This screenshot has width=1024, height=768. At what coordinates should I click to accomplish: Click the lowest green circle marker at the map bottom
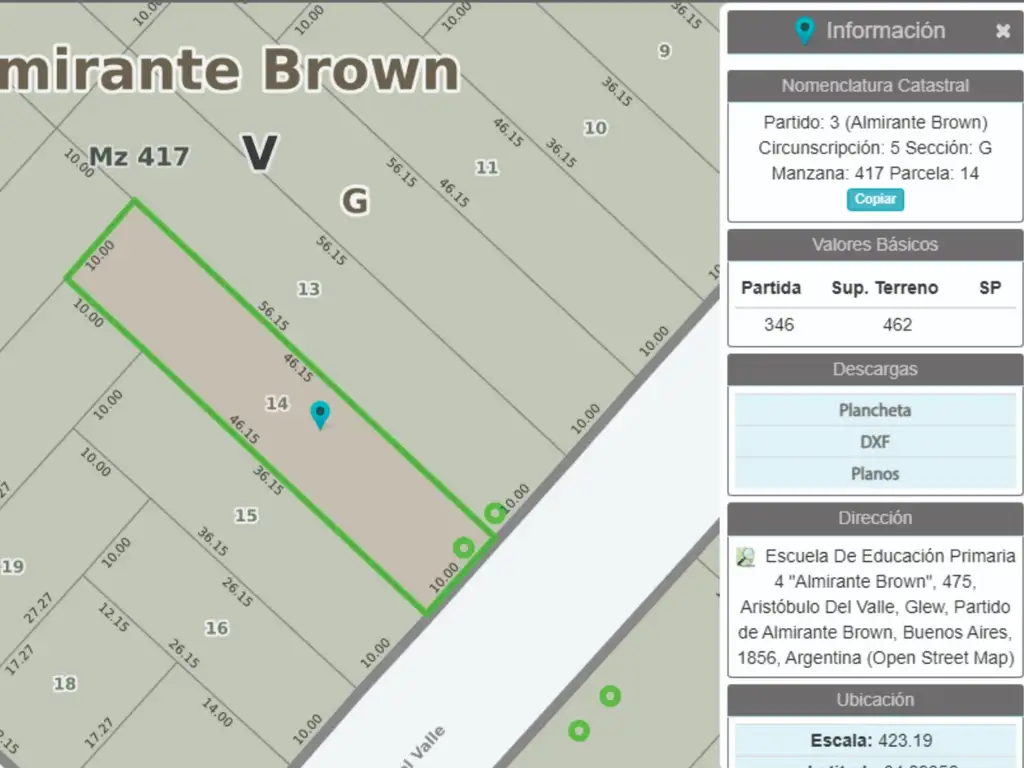[578, 731]
